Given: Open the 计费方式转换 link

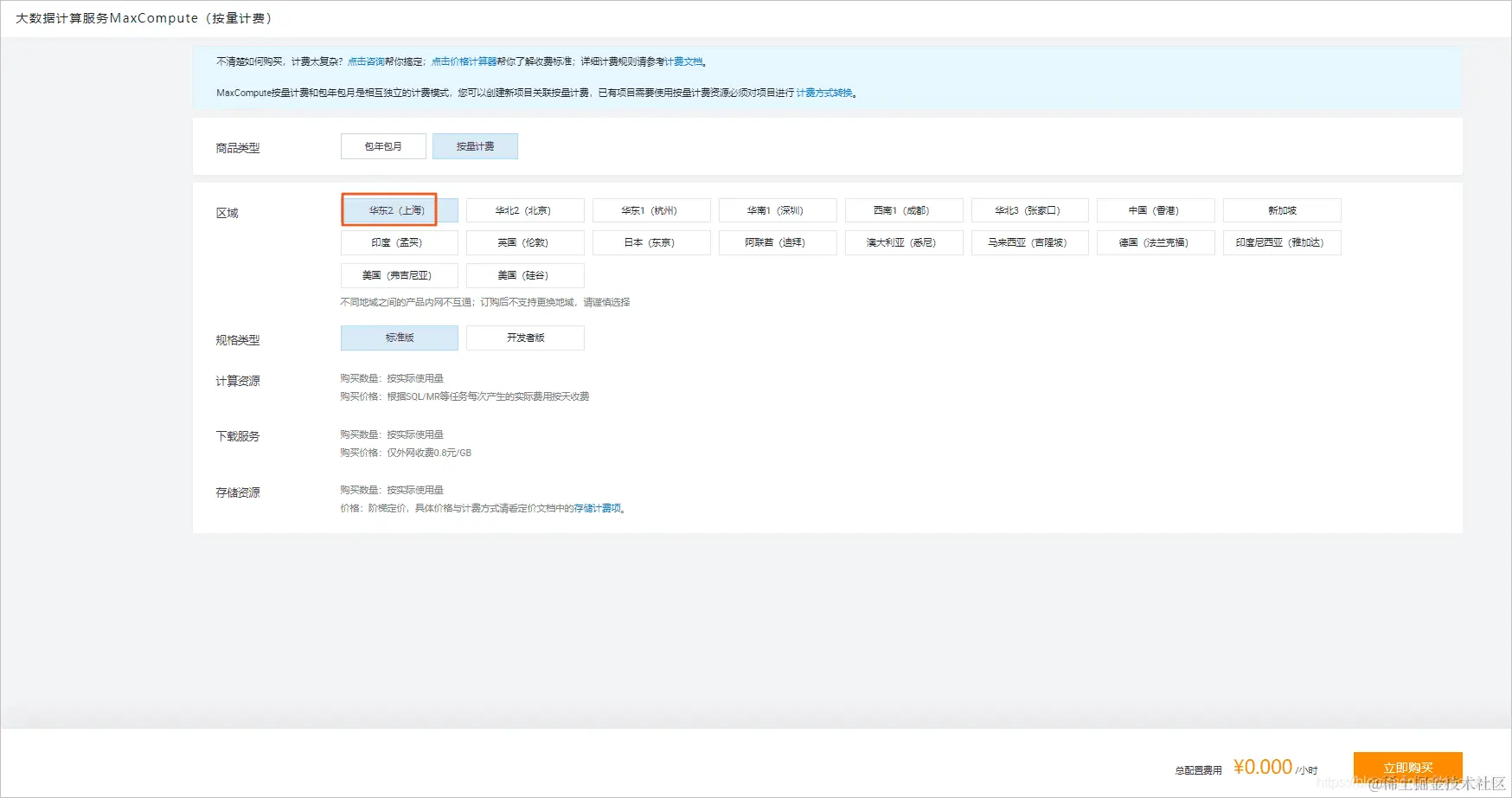Looking at the screenshot, I should click(824, 93).
